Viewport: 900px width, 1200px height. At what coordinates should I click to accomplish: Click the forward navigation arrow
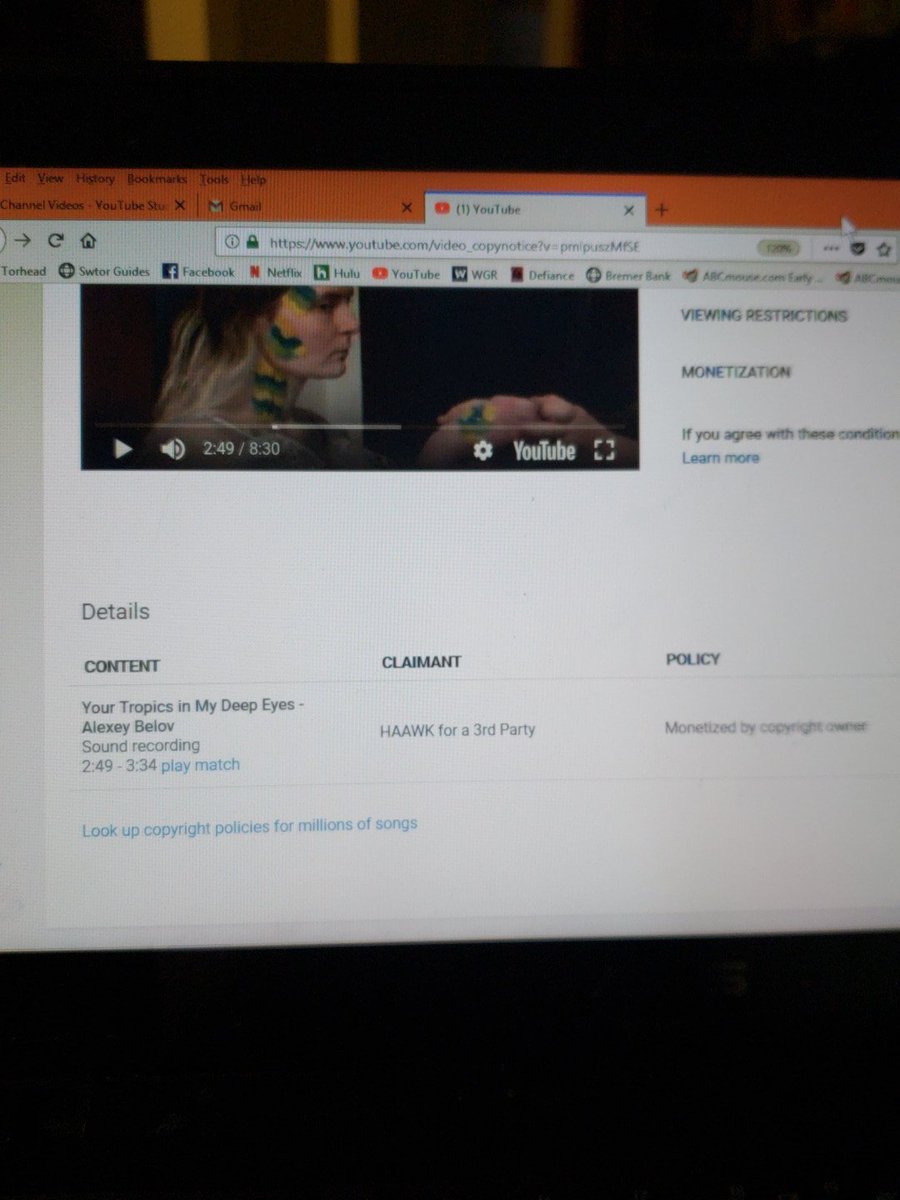[23, 241]
